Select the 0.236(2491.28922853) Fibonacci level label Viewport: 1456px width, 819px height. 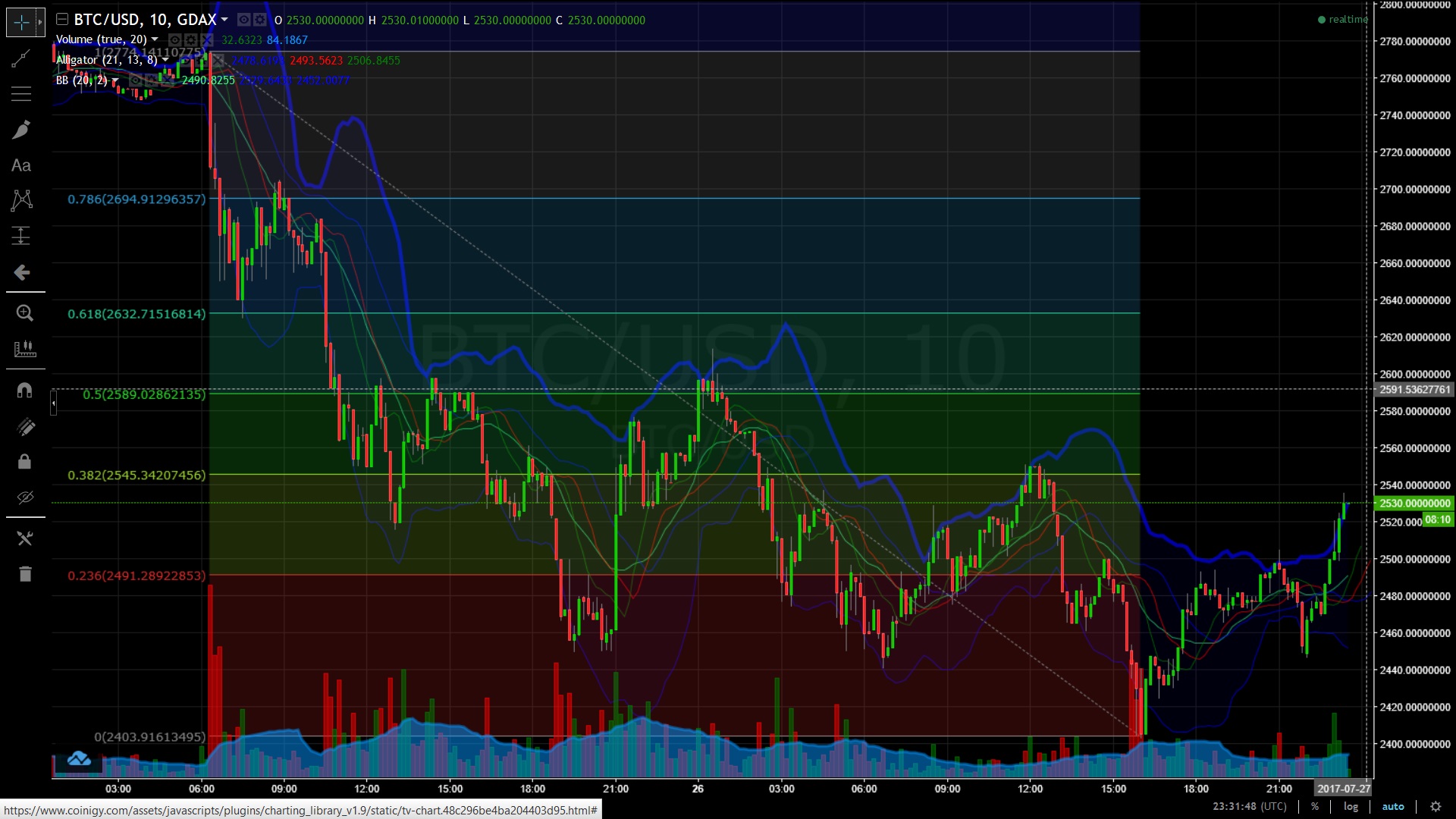point(136,576)
